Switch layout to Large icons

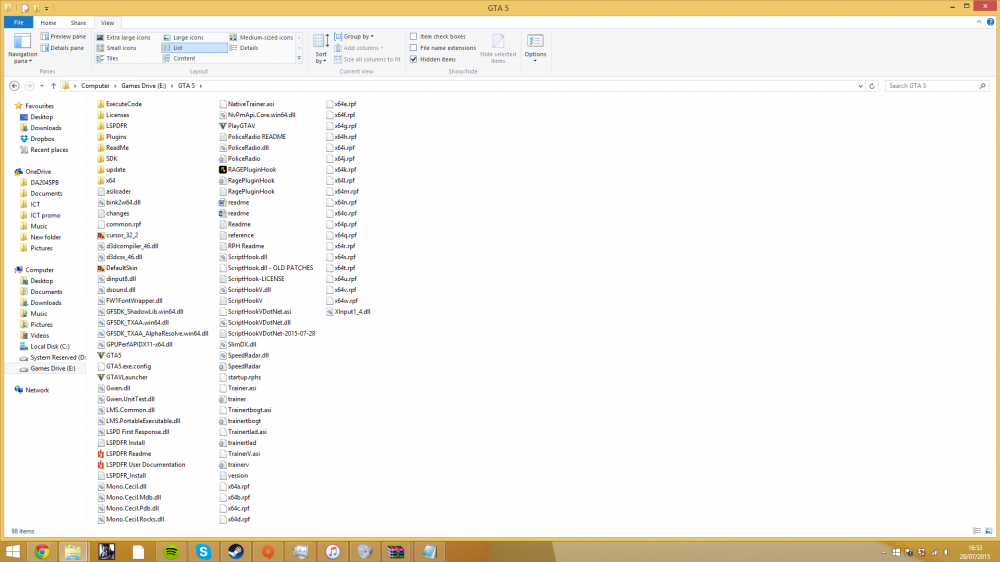coord(184,37)
